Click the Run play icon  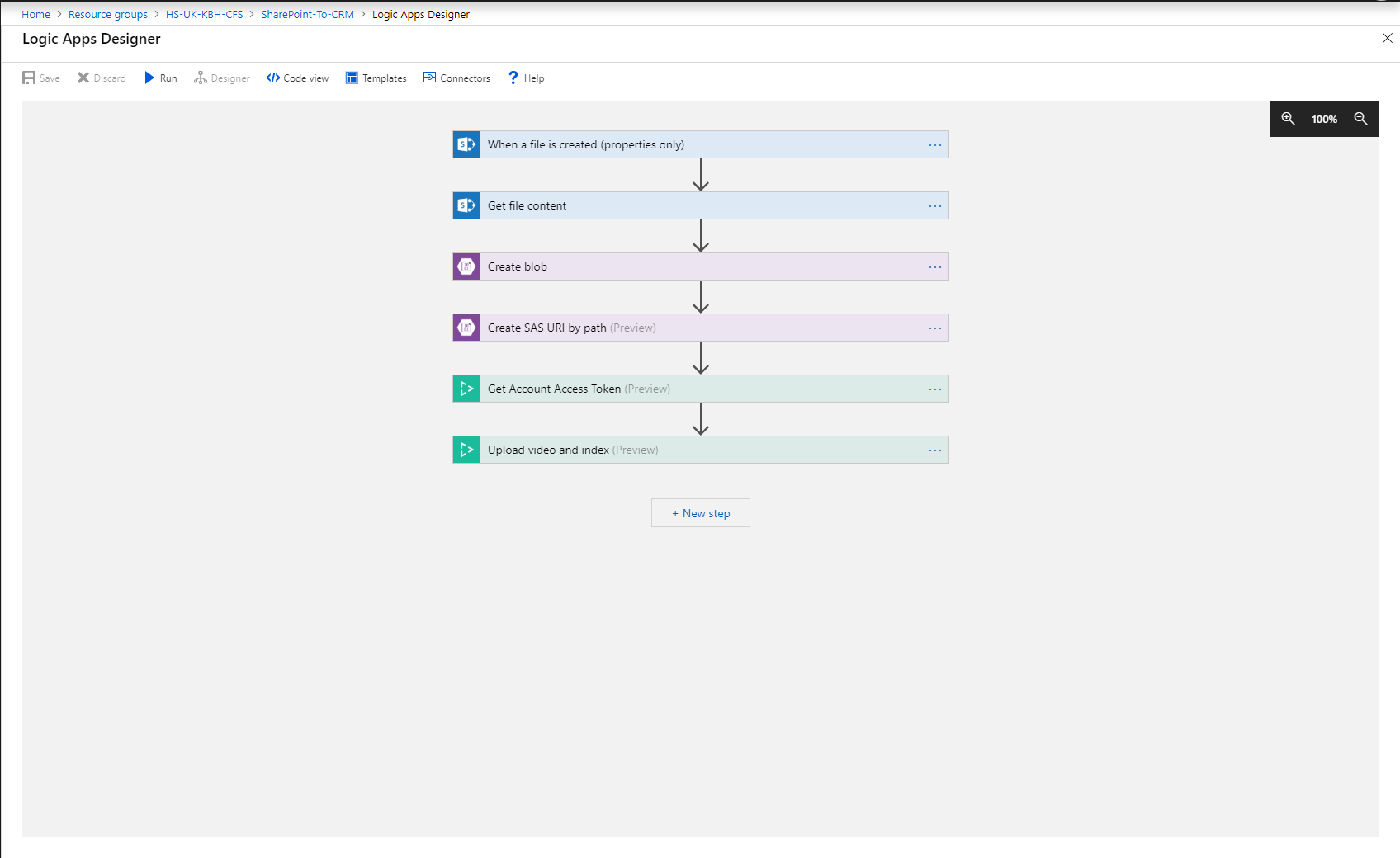pos(149,78)
